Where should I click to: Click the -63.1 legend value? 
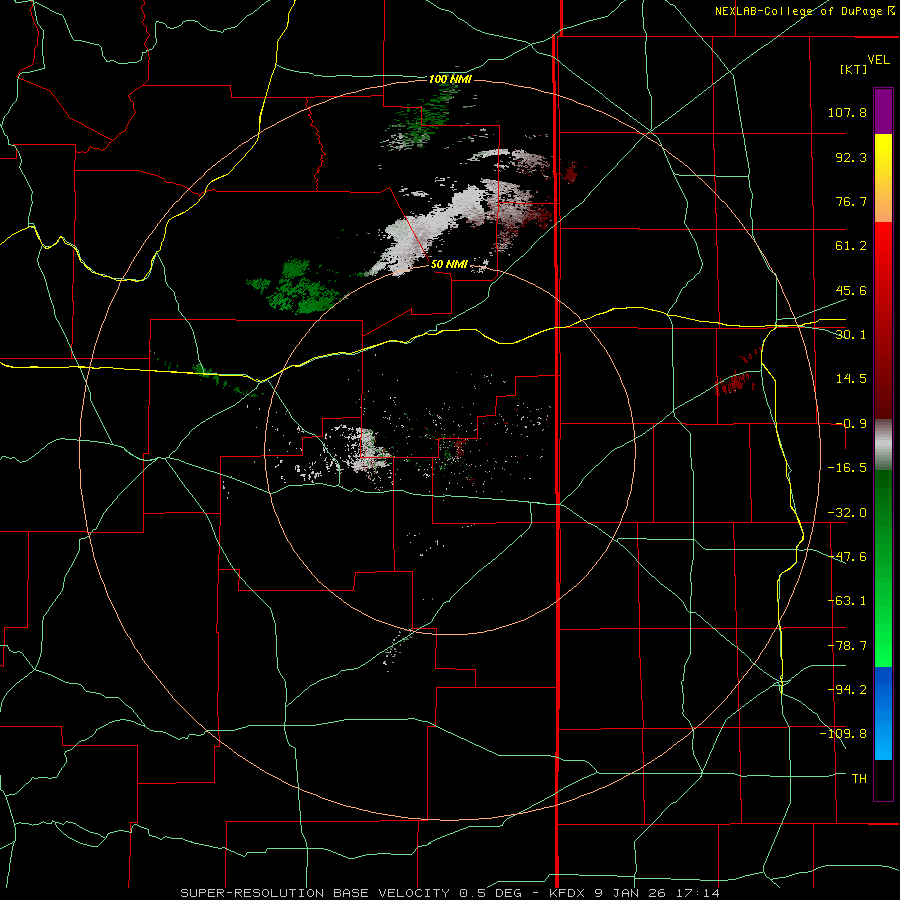(847, 600)
